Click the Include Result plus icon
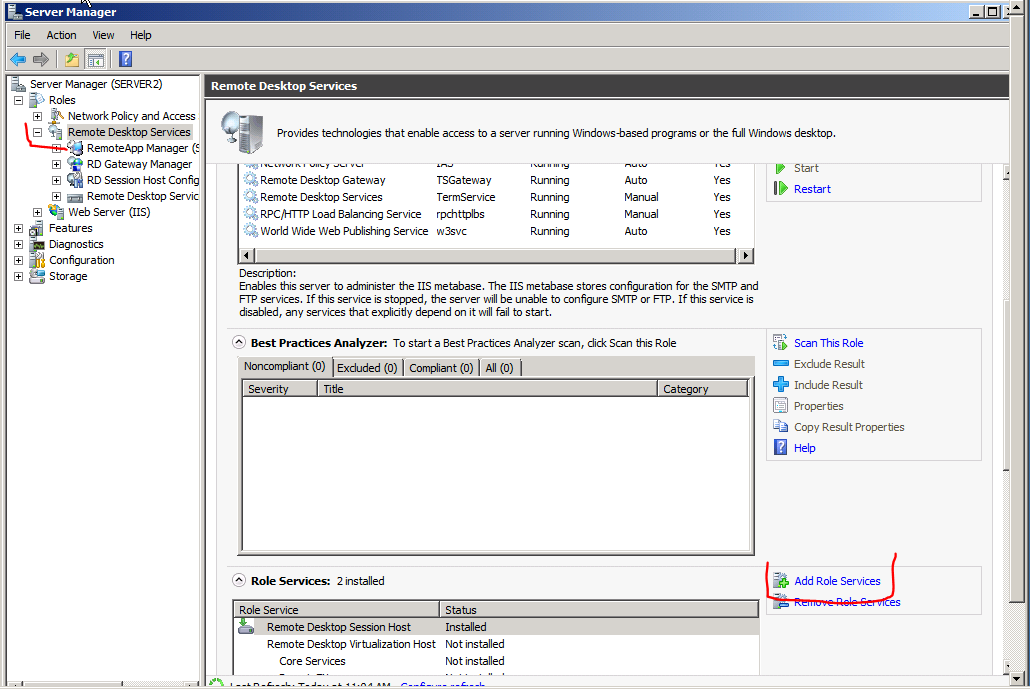 [x=780, y=385]
